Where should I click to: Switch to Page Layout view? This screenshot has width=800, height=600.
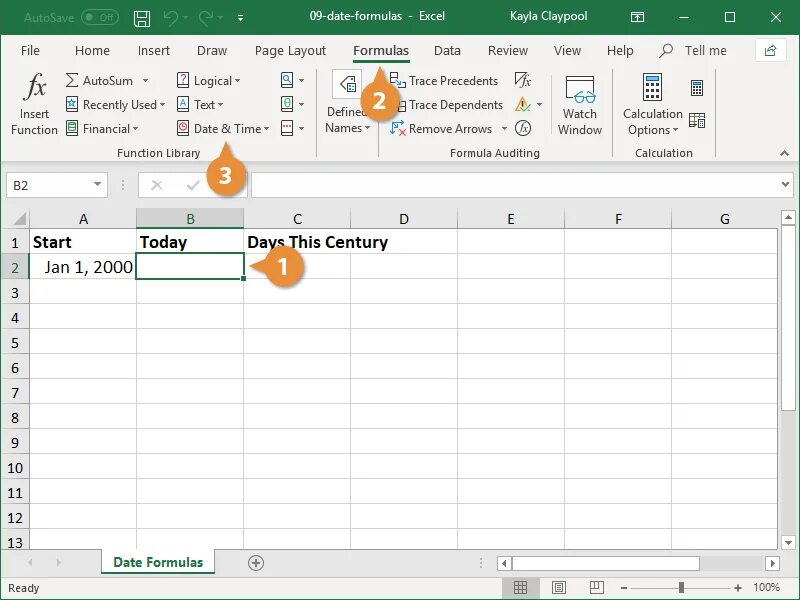(x=559, y=588)
